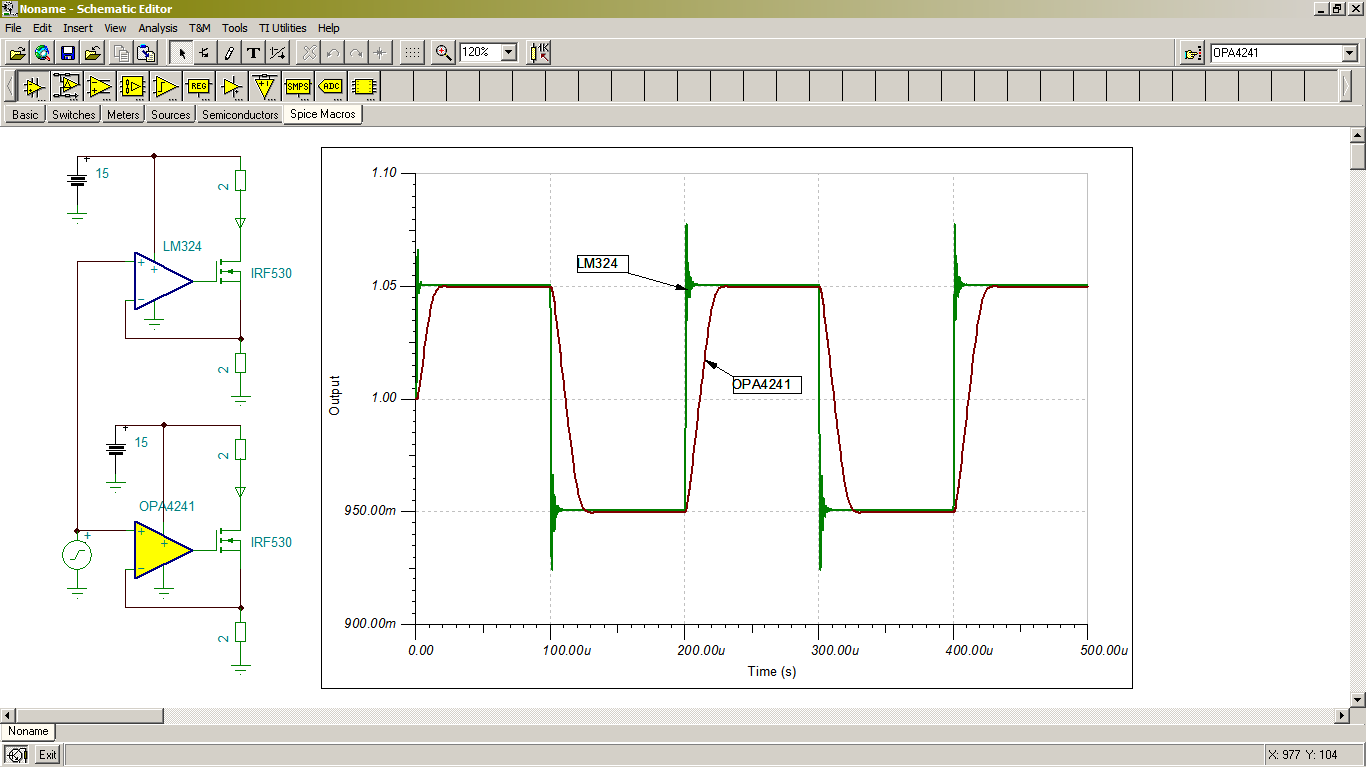Click the magnifier zoom icon

tap(443, 53)
